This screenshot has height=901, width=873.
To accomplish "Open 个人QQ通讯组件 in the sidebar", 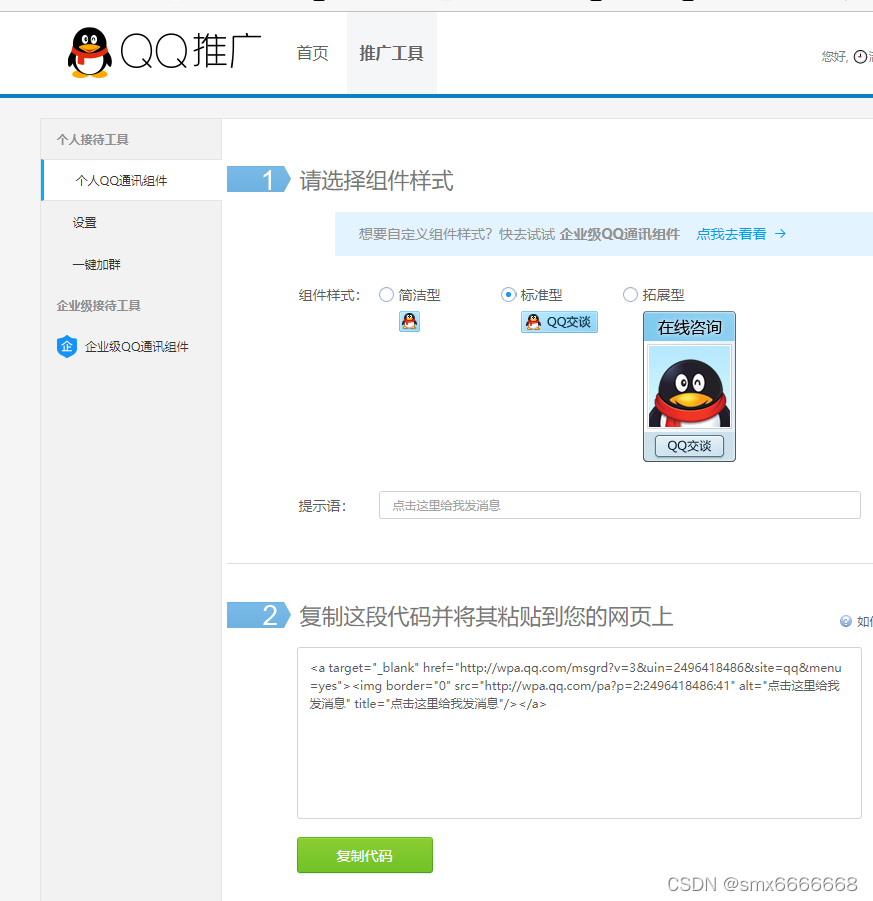I will [x=132, y=180].
